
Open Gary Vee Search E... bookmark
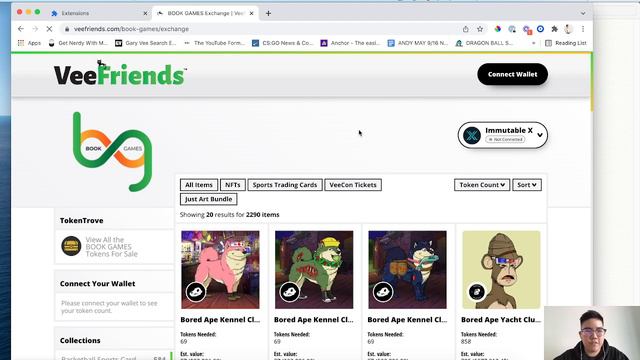pyautogui.click(x=146, y=43)
